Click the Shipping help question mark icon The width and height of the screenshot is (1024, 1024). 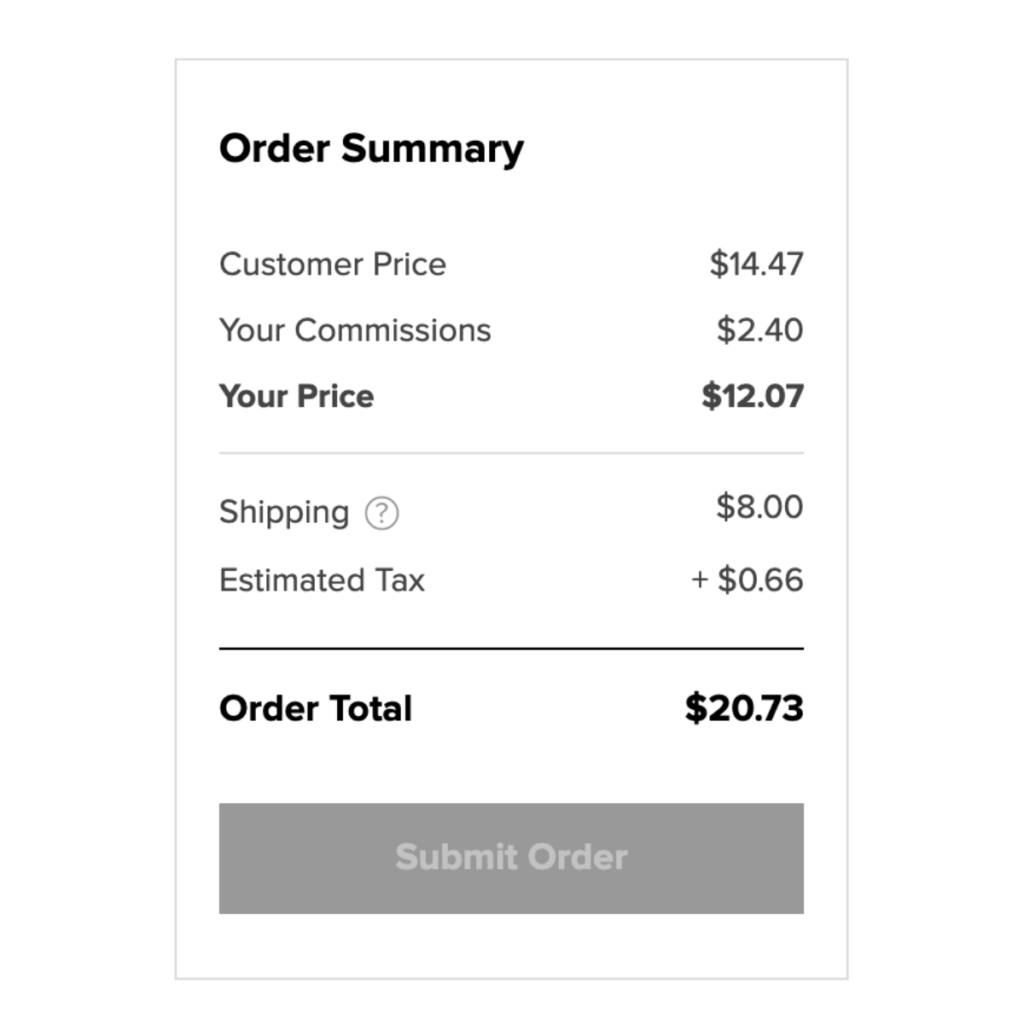tap(381, 514)
